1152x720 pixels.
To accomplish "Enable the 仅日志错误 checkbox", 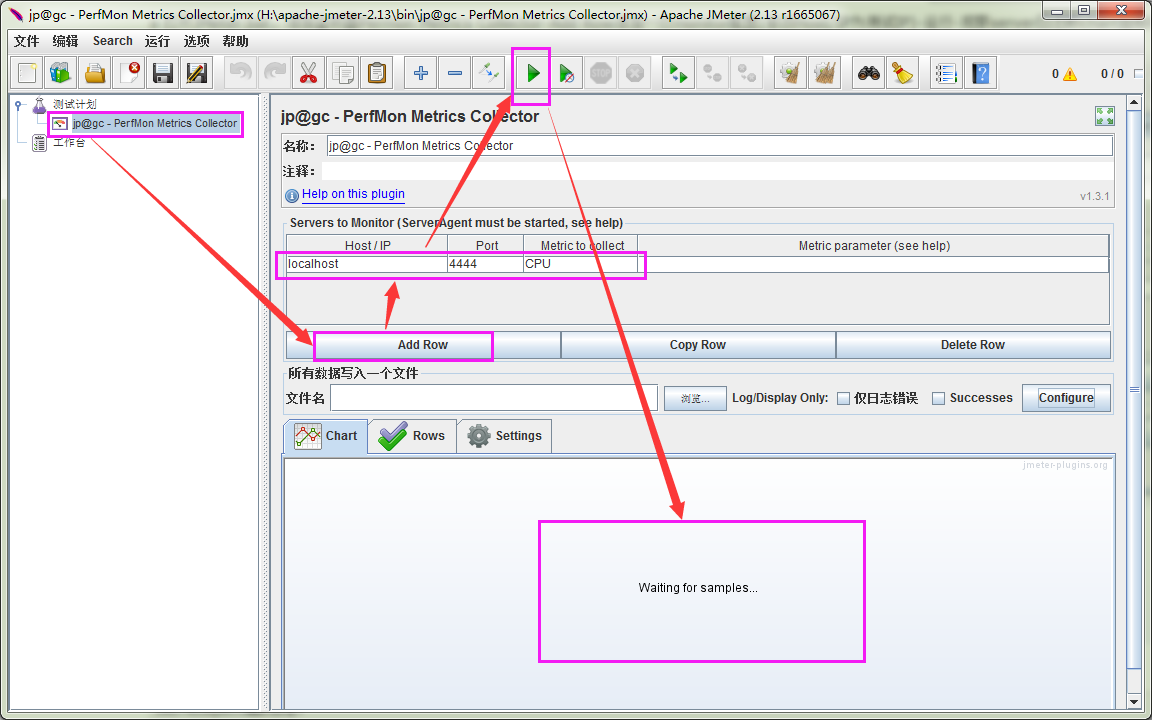I will (843, 398).
